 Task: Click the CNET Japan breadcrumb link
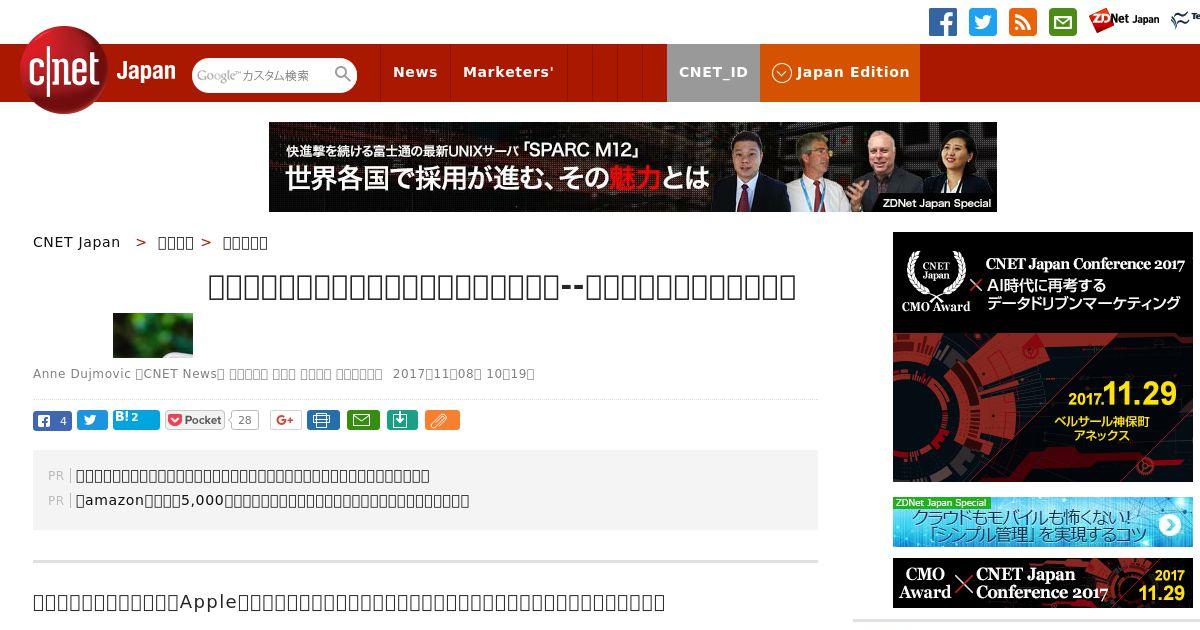[x=76, y=242]
